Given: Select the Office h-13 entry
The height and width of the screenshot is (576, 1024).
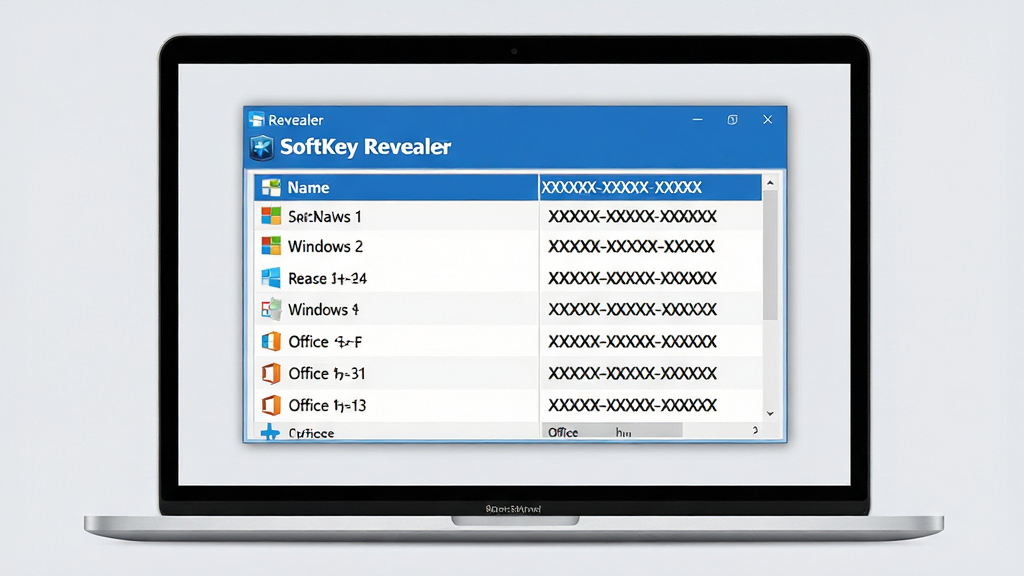Looking at the screenshot, I should [x=396, y=406].
